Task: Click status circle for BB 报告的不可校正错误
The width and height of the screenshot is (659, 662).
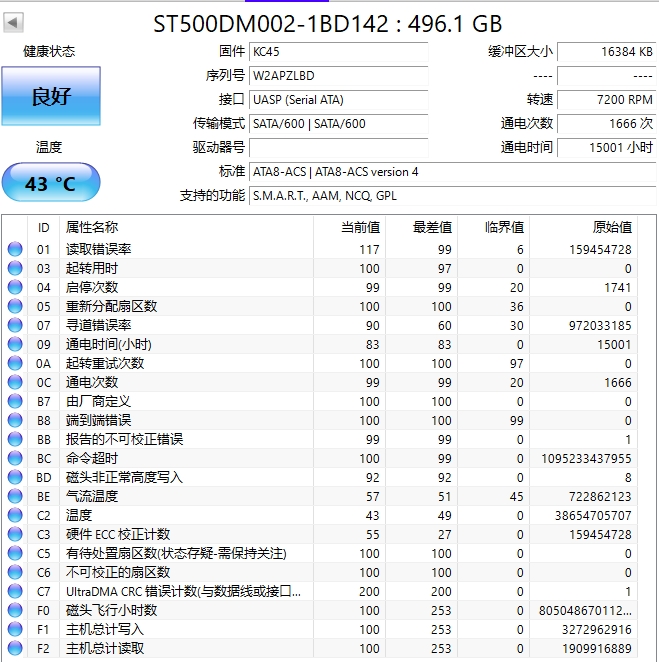Action: pyautogui.click(x=15, y=439)
